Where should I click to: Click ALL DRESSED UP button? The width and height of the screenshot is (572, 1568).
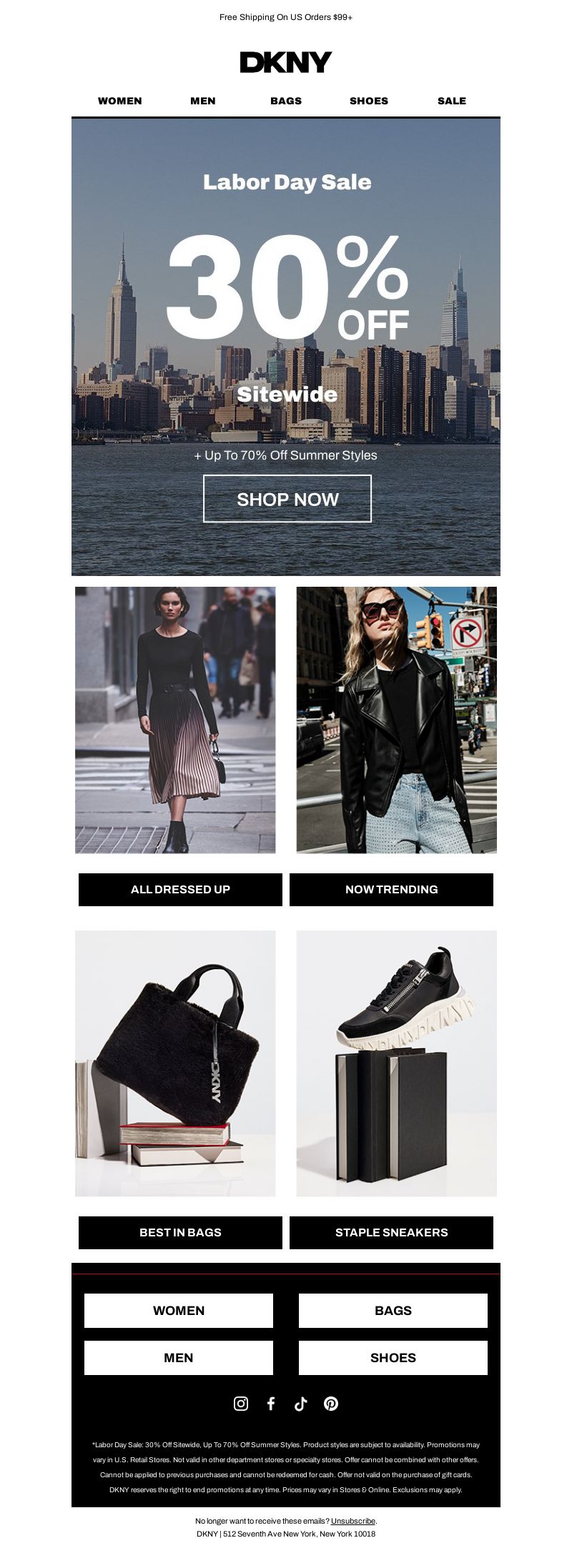click(180, 889)
